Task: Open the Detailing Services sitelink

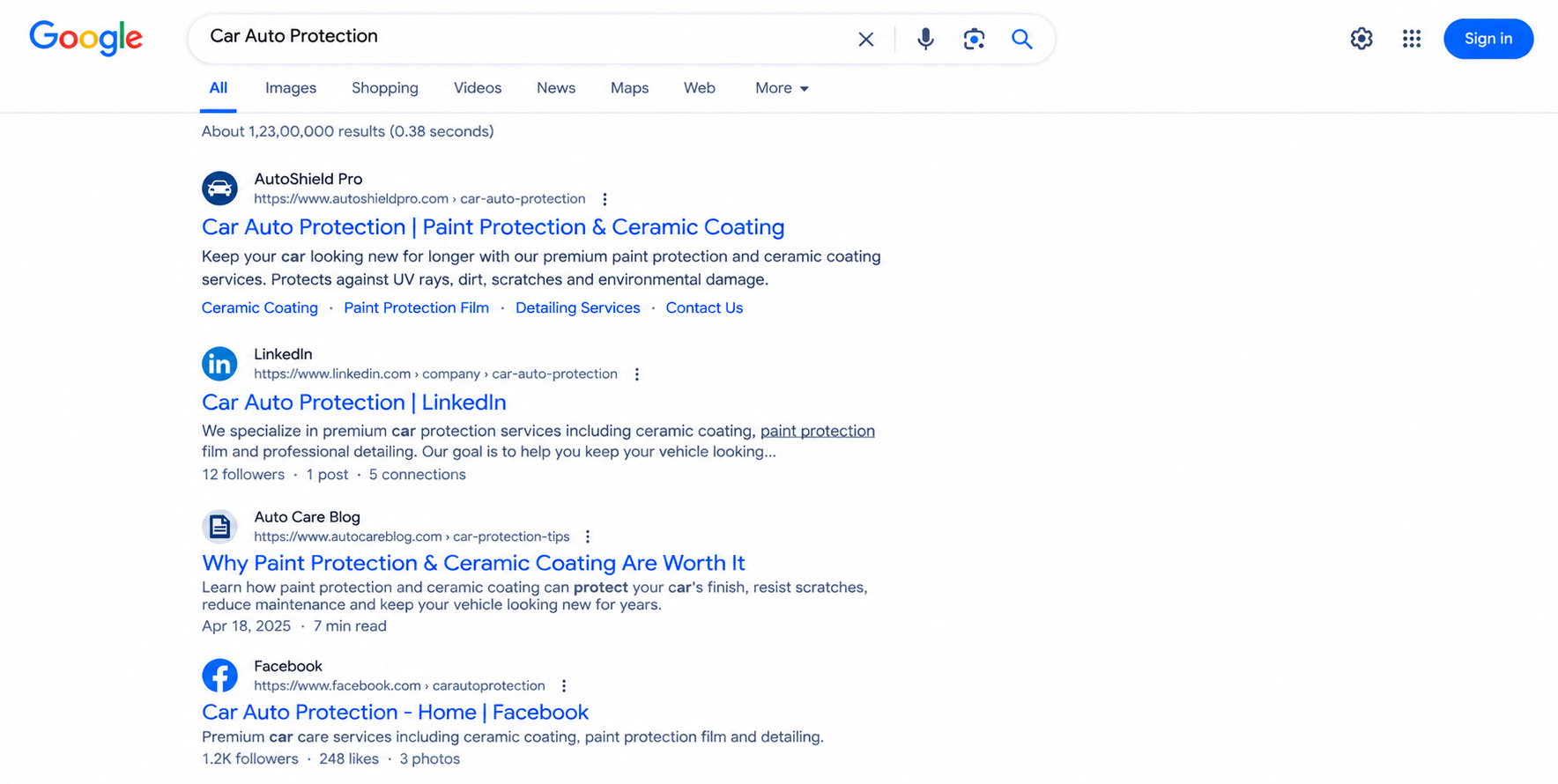Action: (x=578, y=307)
